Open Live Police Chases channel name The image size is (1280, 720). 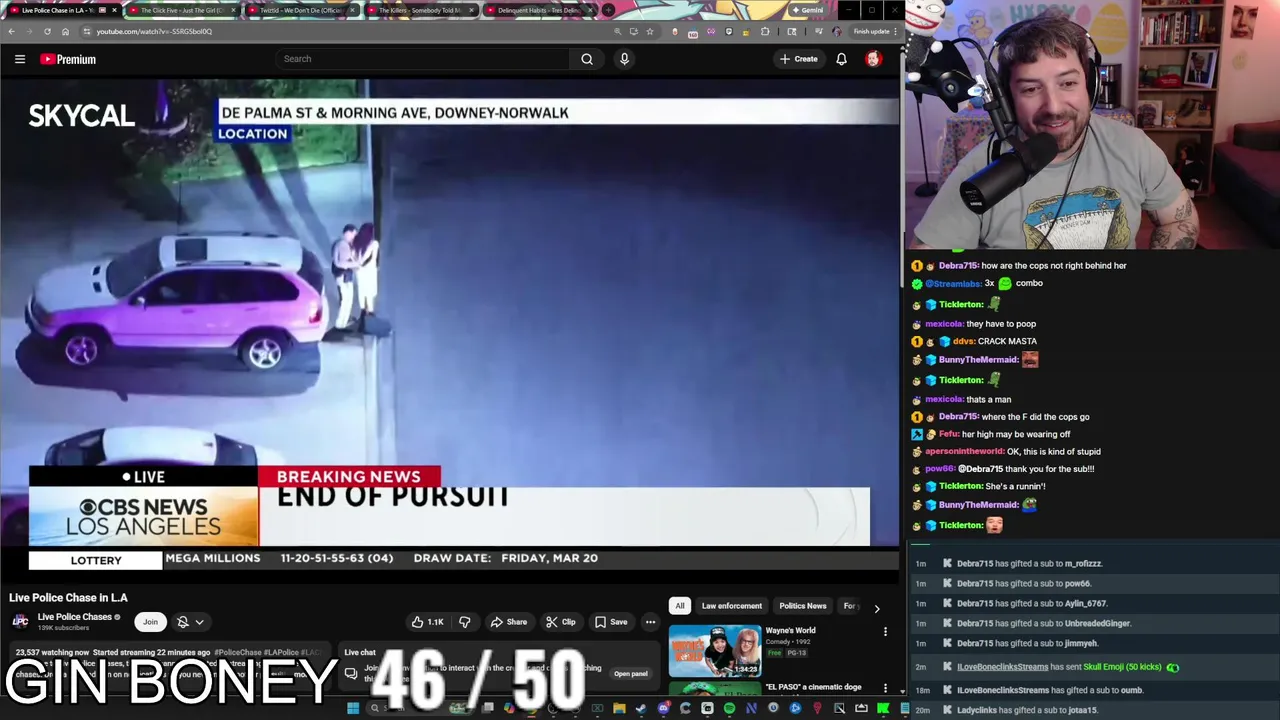point(74,617)
